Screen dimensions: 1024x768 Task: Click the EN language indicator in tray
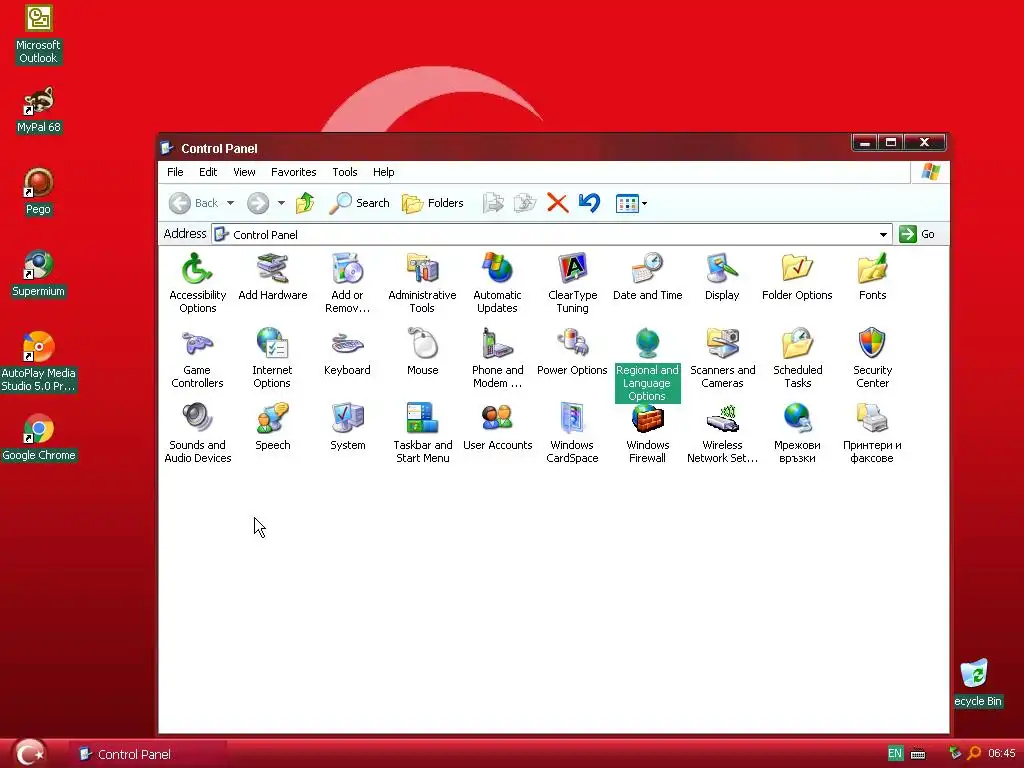click(895, 754)
